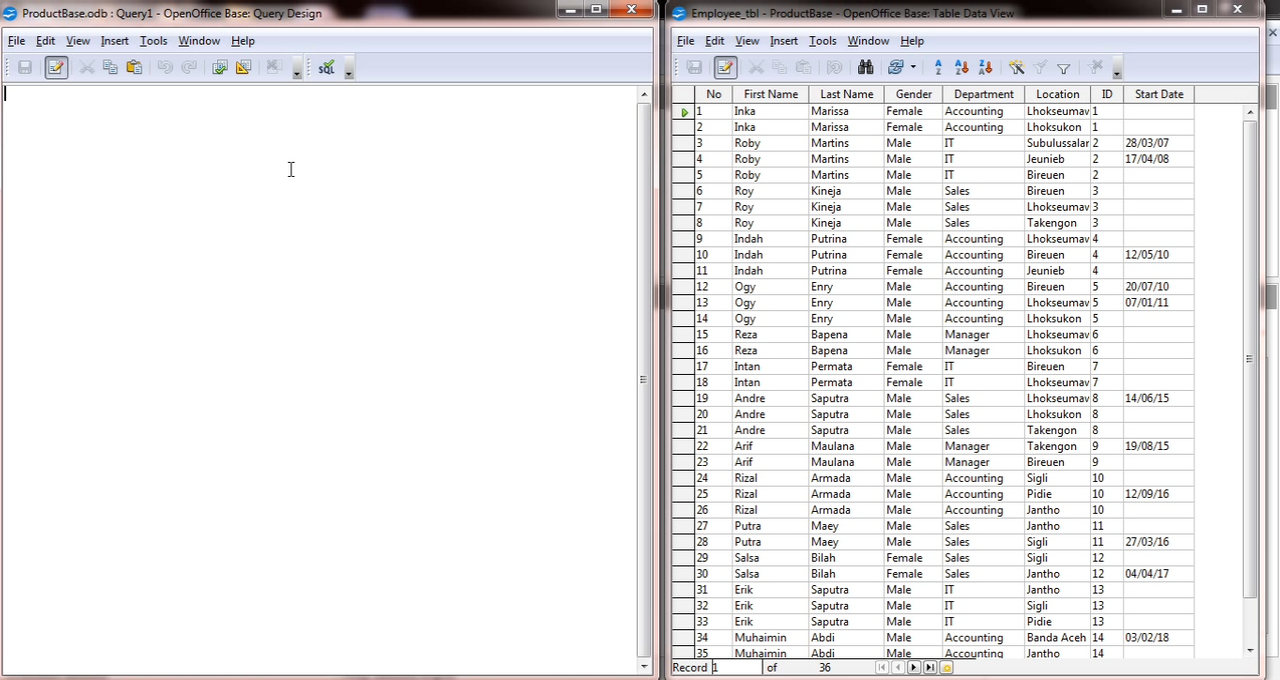Click the Paste icon in Query Design toolbar
1280x680 pixels.
point(134,67)
